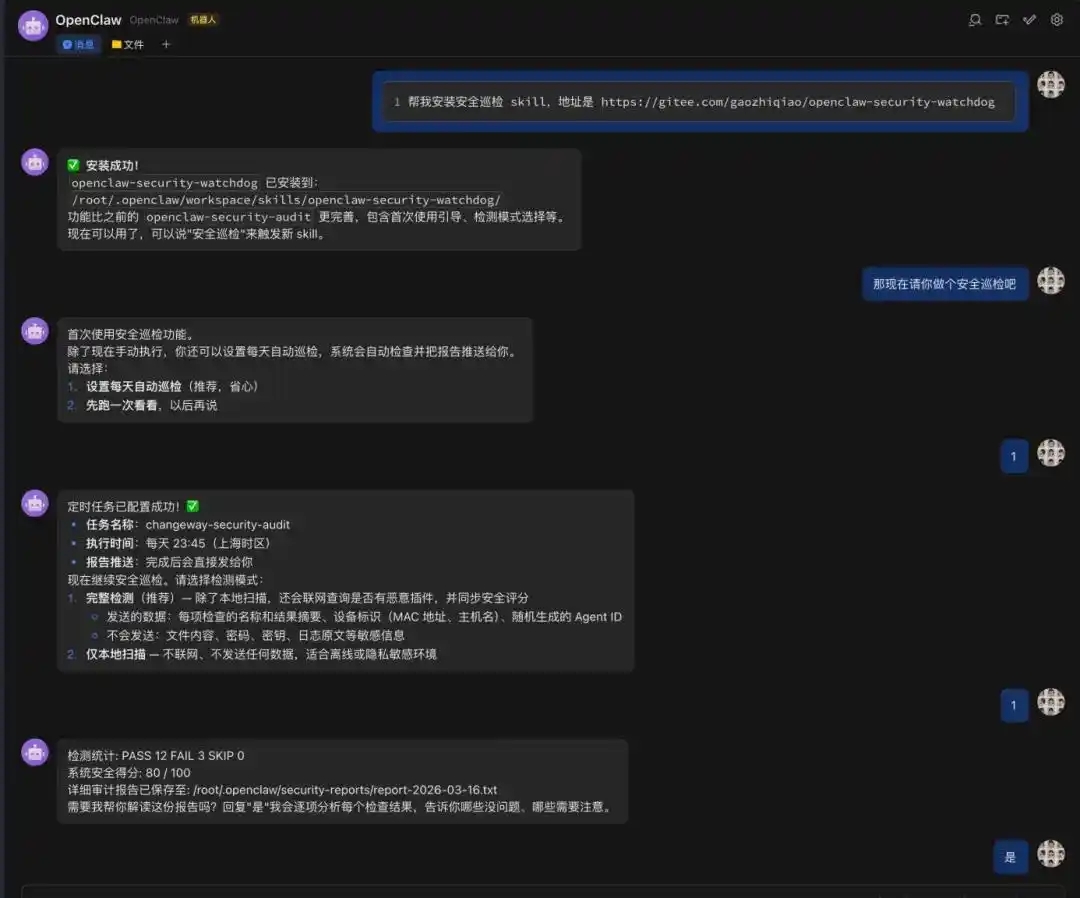Add a new tab with plus button
The height and width of the screenshot is (898, 1080).
click(x=165, y=45)
